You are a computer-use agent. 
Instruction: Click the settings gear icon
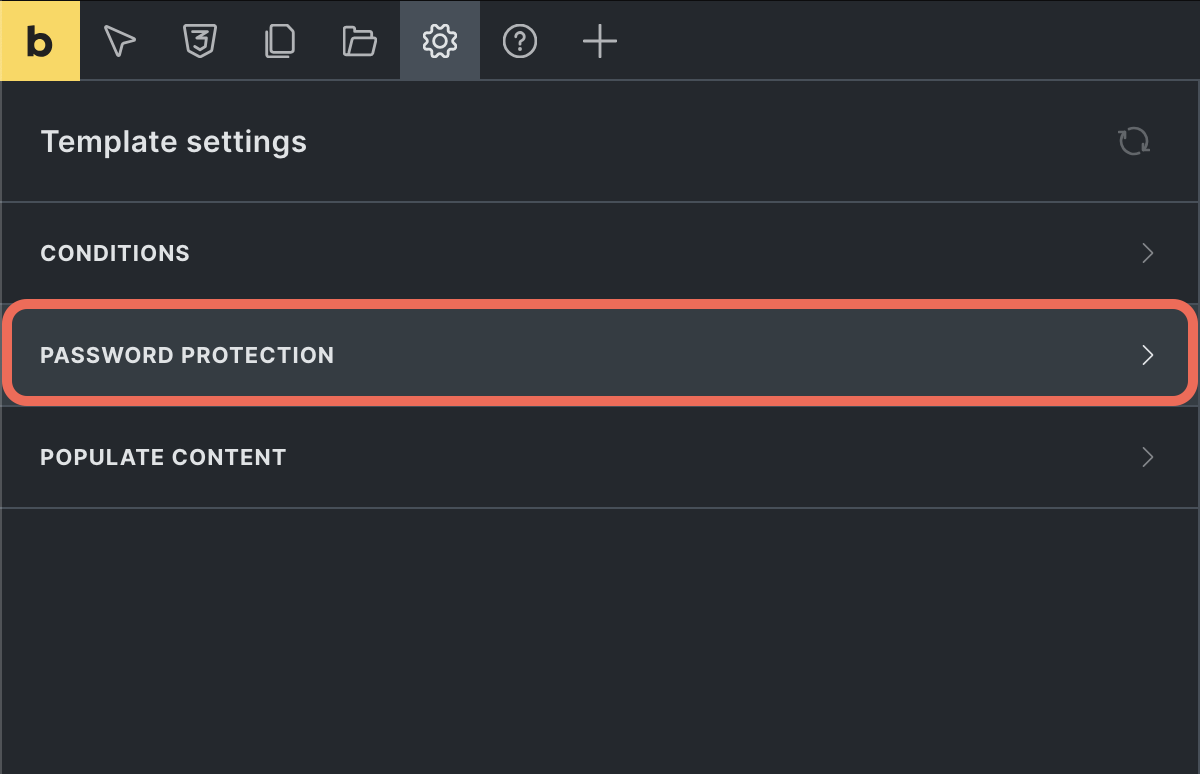(440, 41)
